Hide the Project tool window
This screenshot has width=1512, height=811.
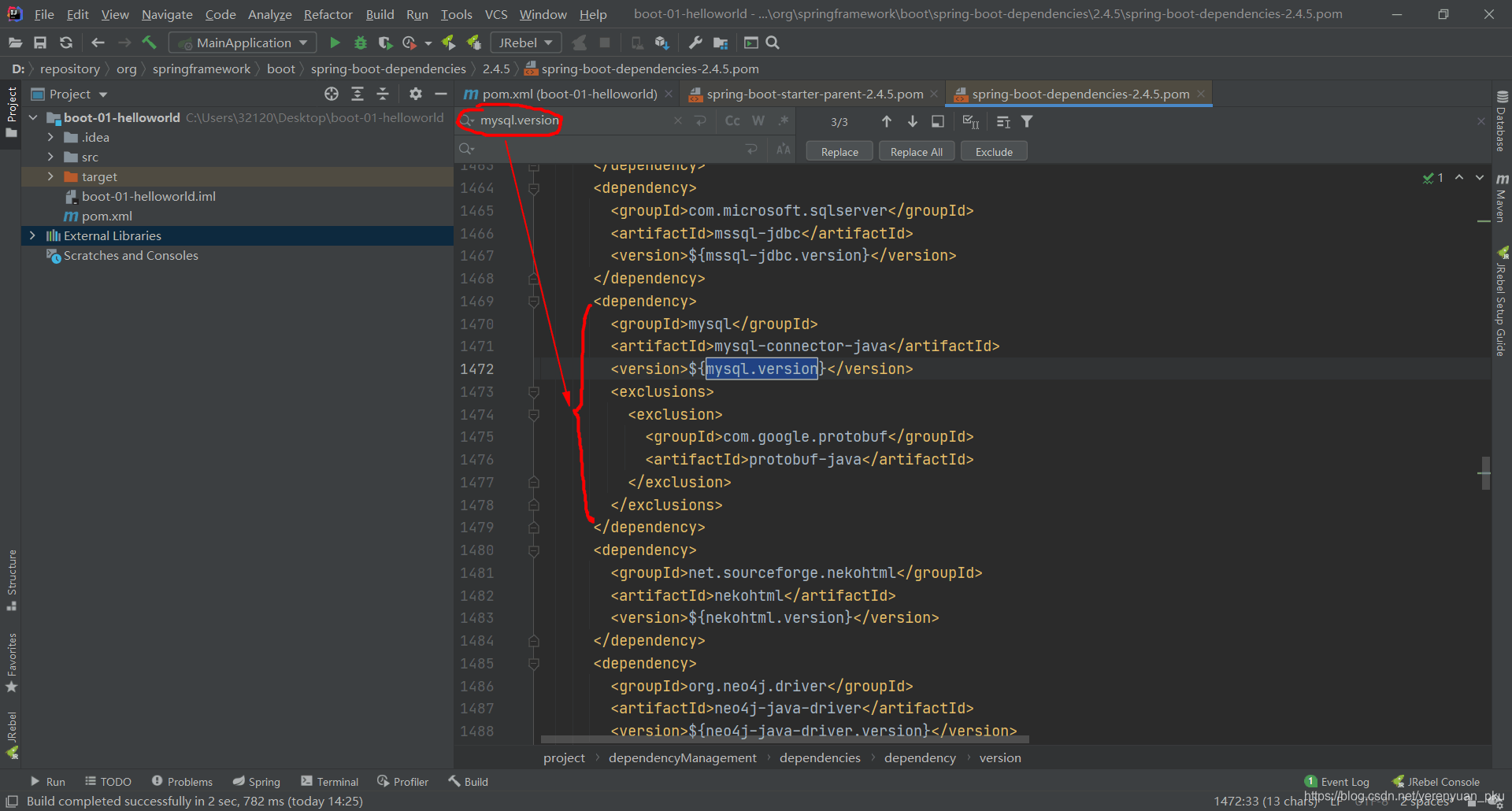point(441,94)
